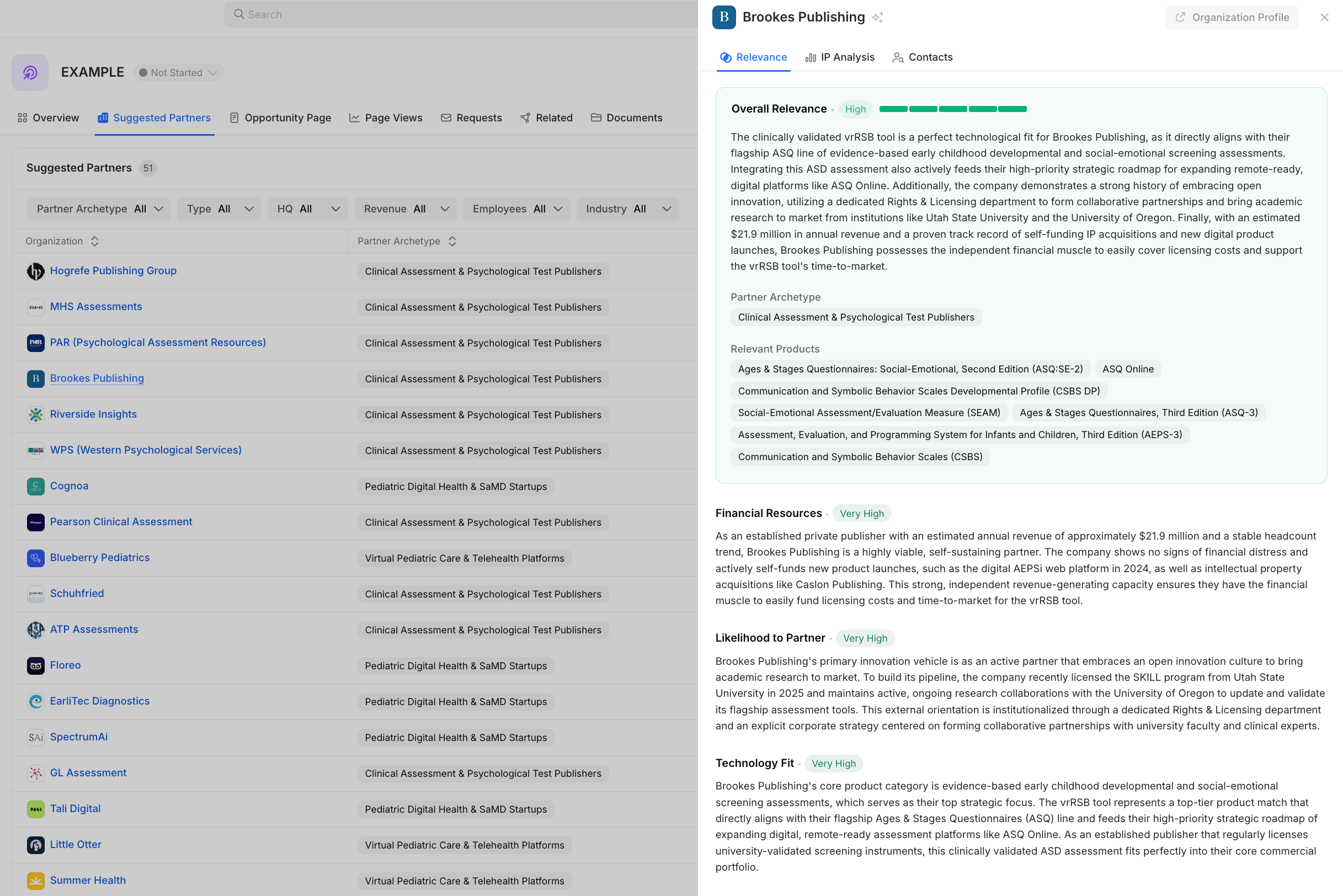The image size is (1343, 896).
Task: Click the Tali Digital logo icon
Action: [36, 809]
